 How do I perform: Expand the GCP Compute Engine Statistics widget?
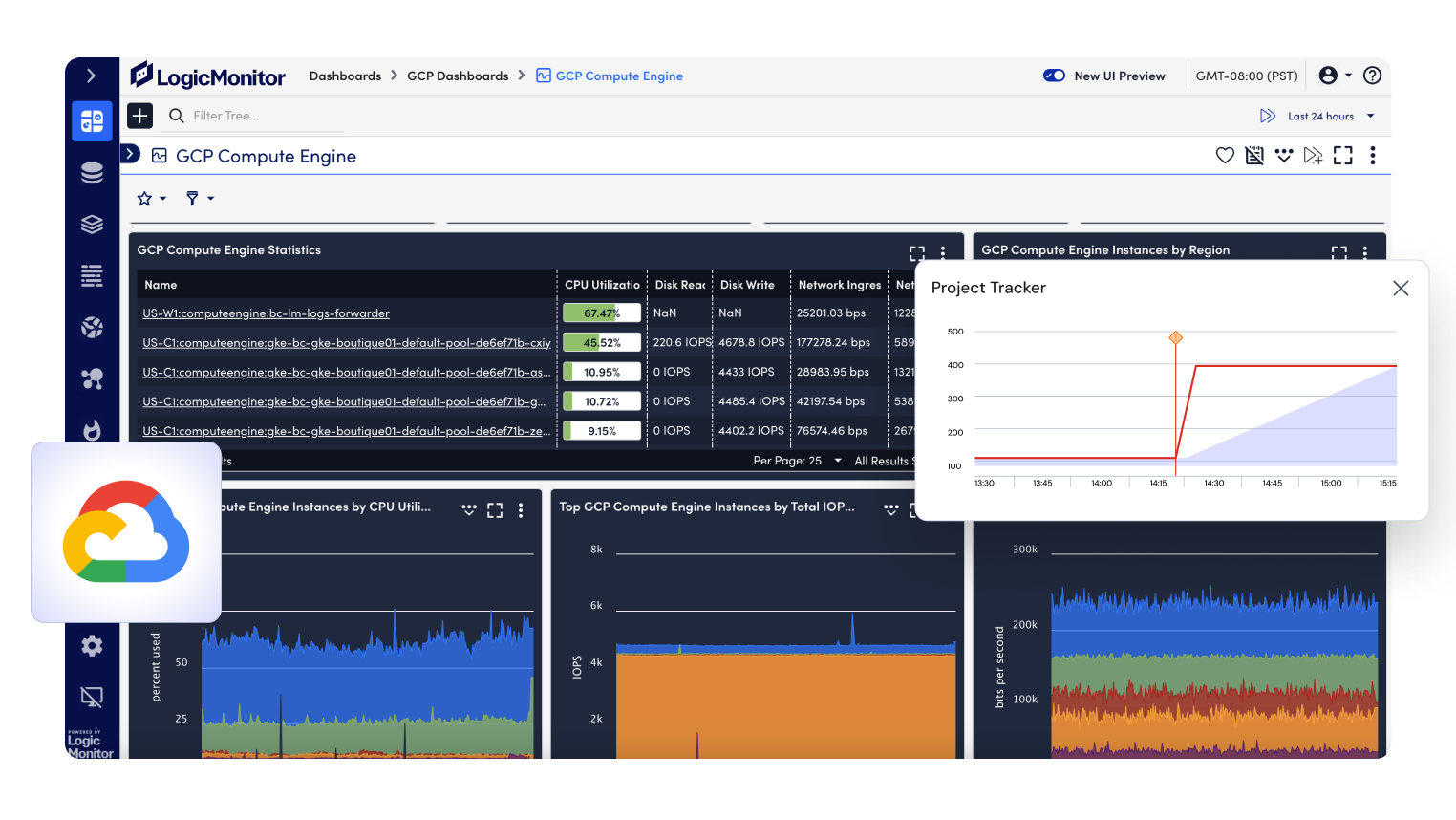click(917, 252)
